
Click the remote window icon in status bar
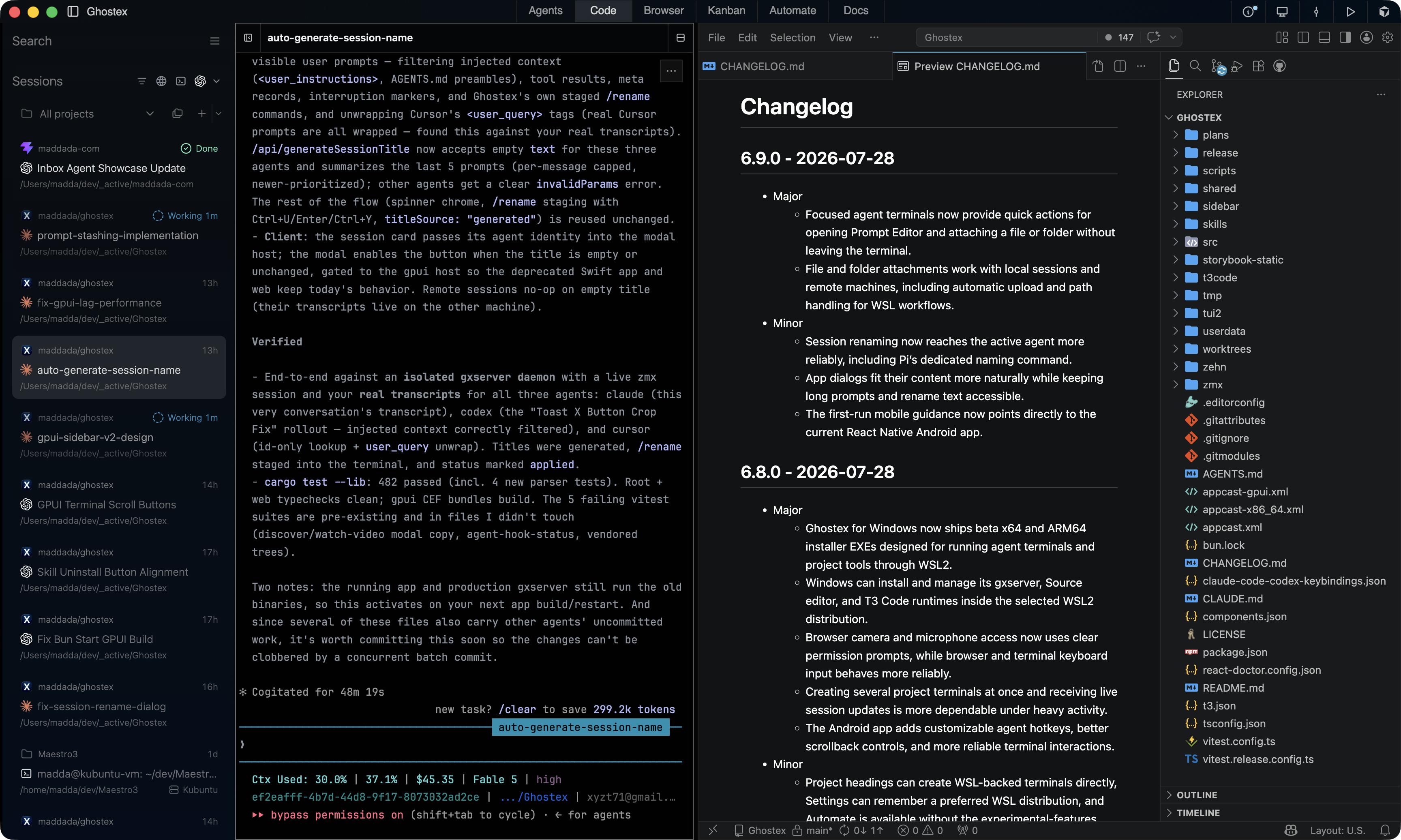coord(713,830)
